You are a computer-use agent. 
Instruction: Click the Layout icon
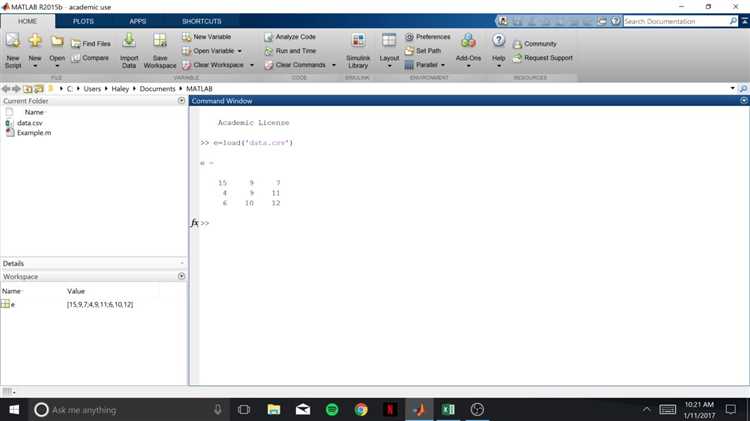pyautogui.click(x=389, y=41)
